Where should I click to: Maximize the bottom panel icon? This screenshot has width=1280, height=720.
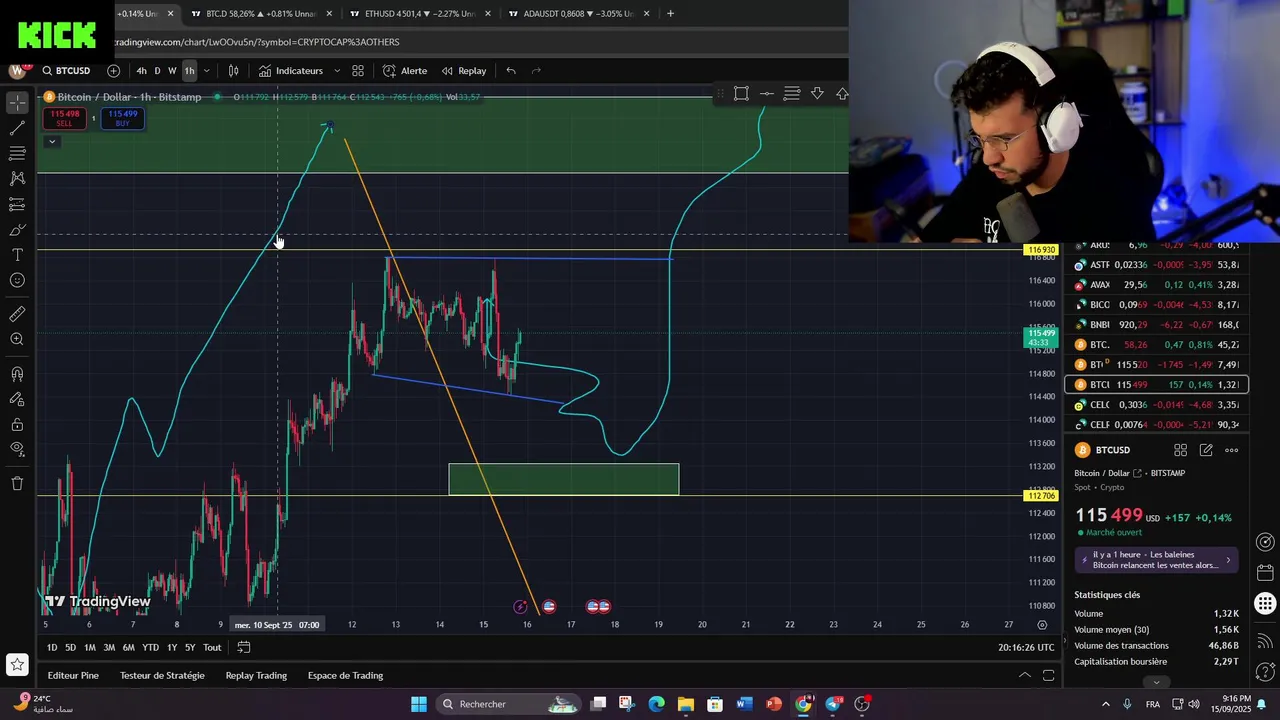(x=1048, y=676)
